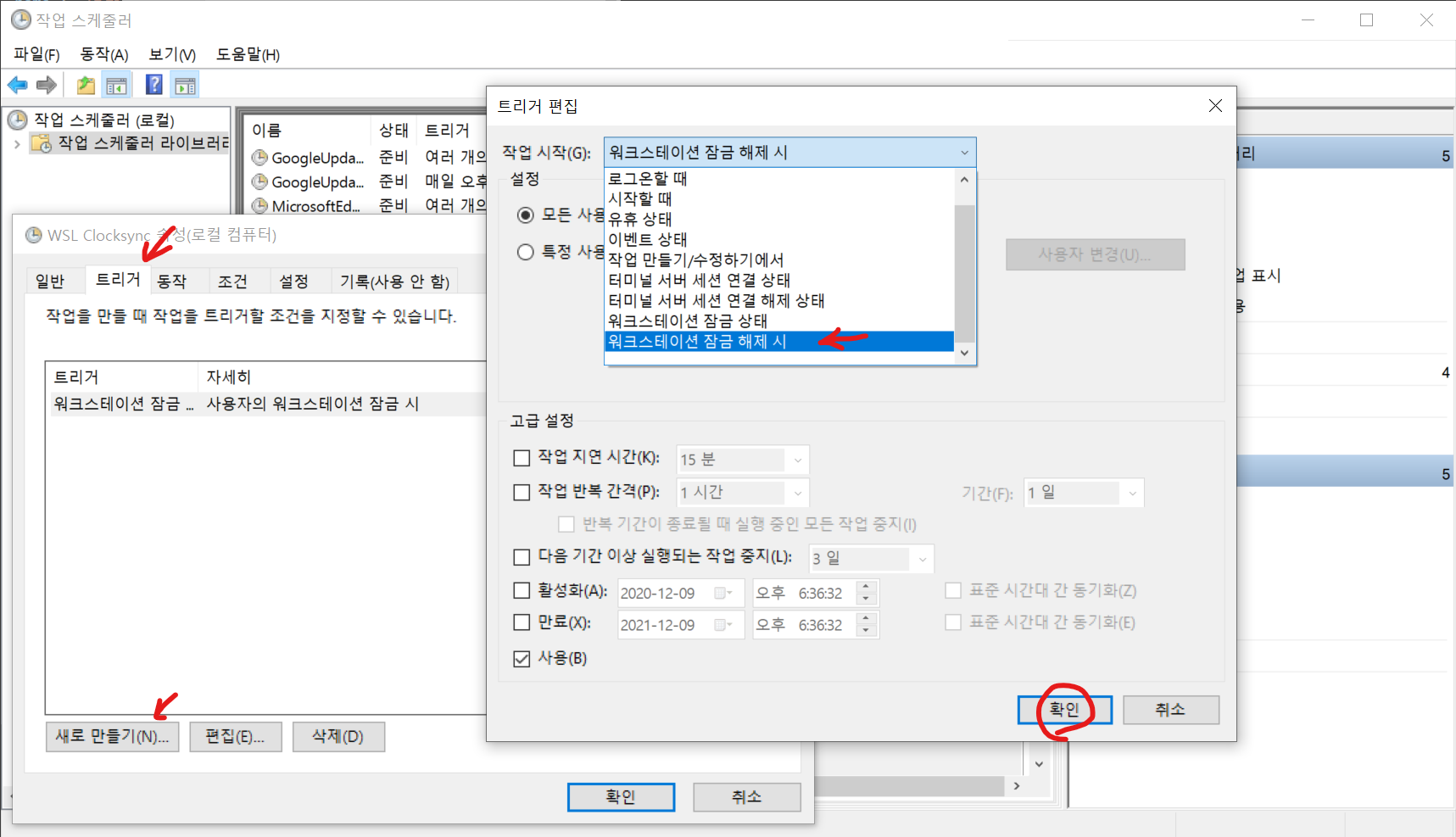Enable the 작업 지연 시간(K) checkbox
The width and height of the screenshot is (1456, 837).
point(522,458)
